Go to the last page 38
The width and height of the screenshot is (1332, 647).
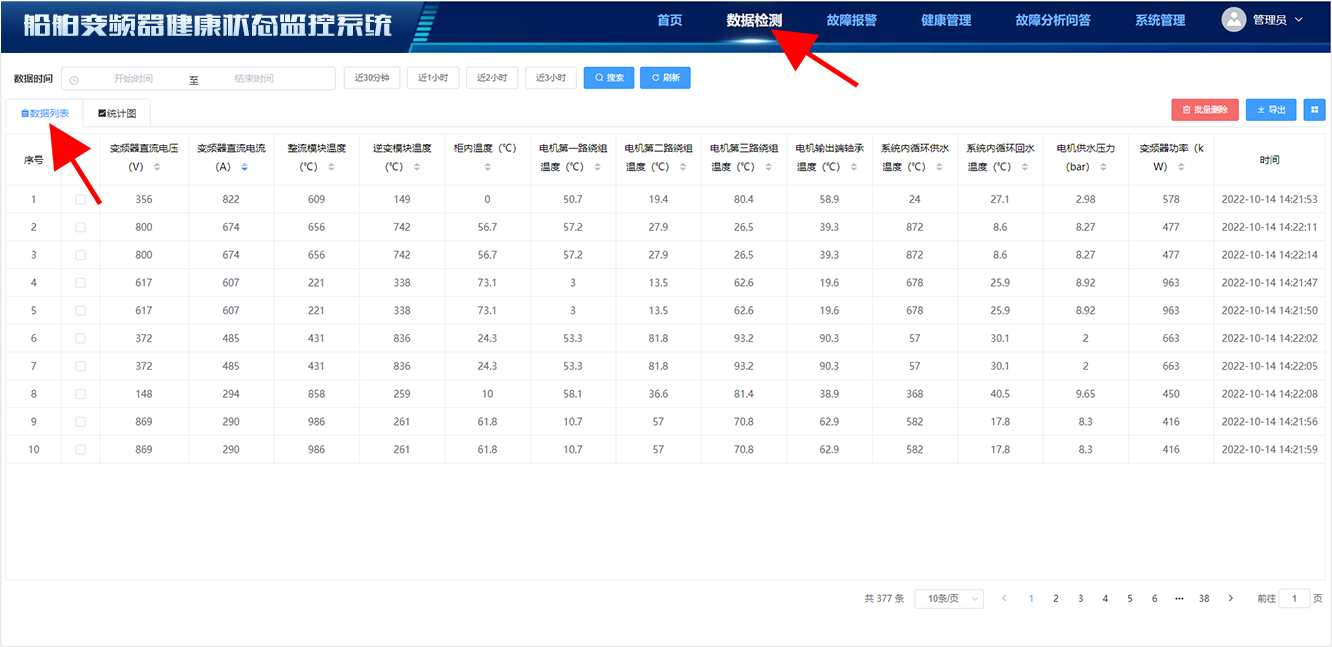coord(1204,598)
